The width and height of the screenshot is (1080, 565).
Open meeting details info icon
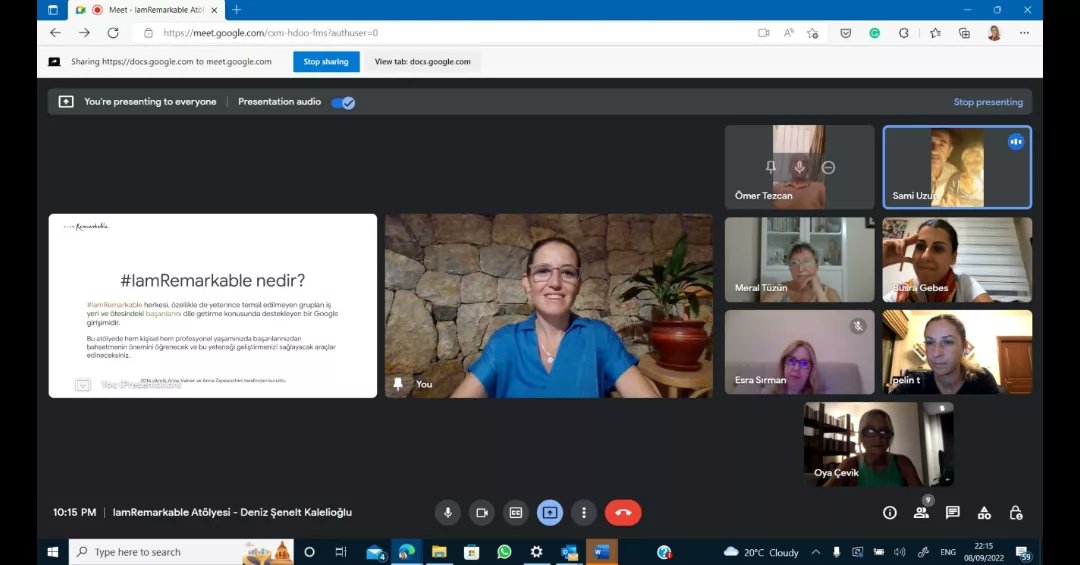pyautogui.click(x=890, y=513)
